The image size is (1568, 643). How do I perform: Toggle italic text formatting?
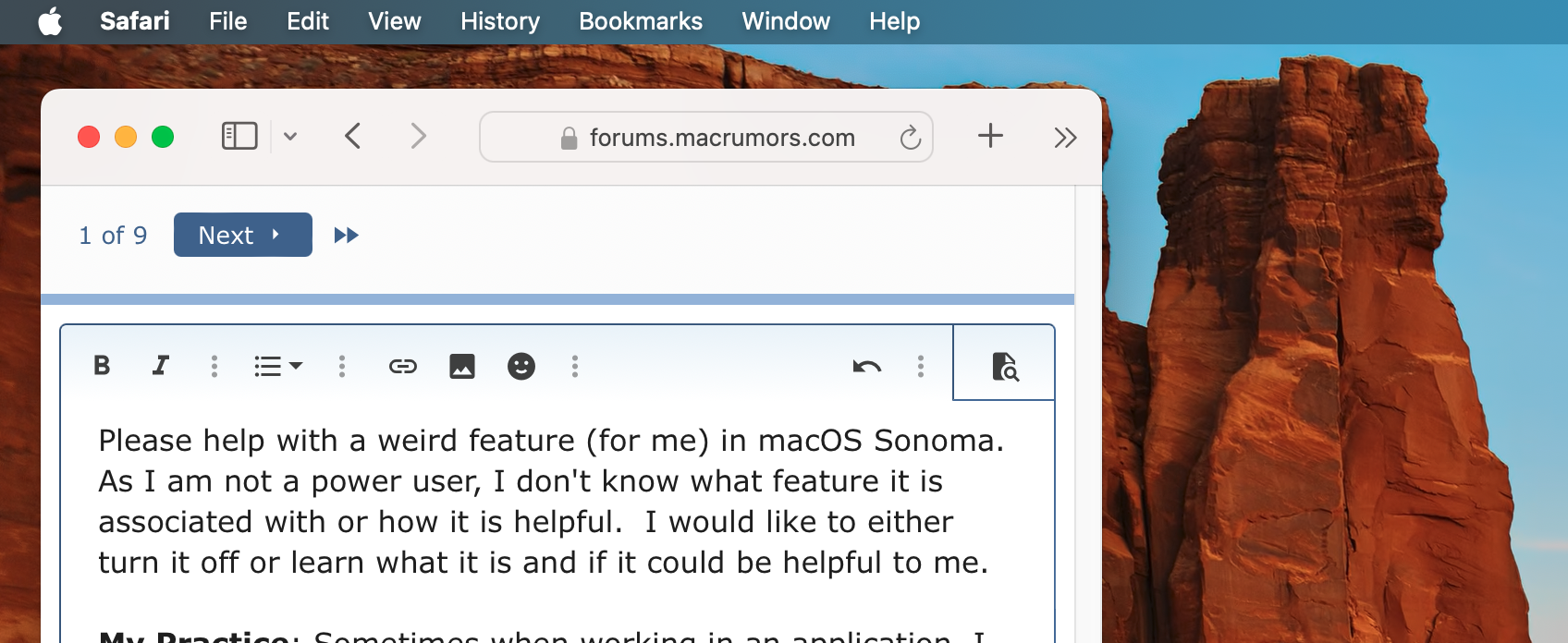(x=161, y=366)
